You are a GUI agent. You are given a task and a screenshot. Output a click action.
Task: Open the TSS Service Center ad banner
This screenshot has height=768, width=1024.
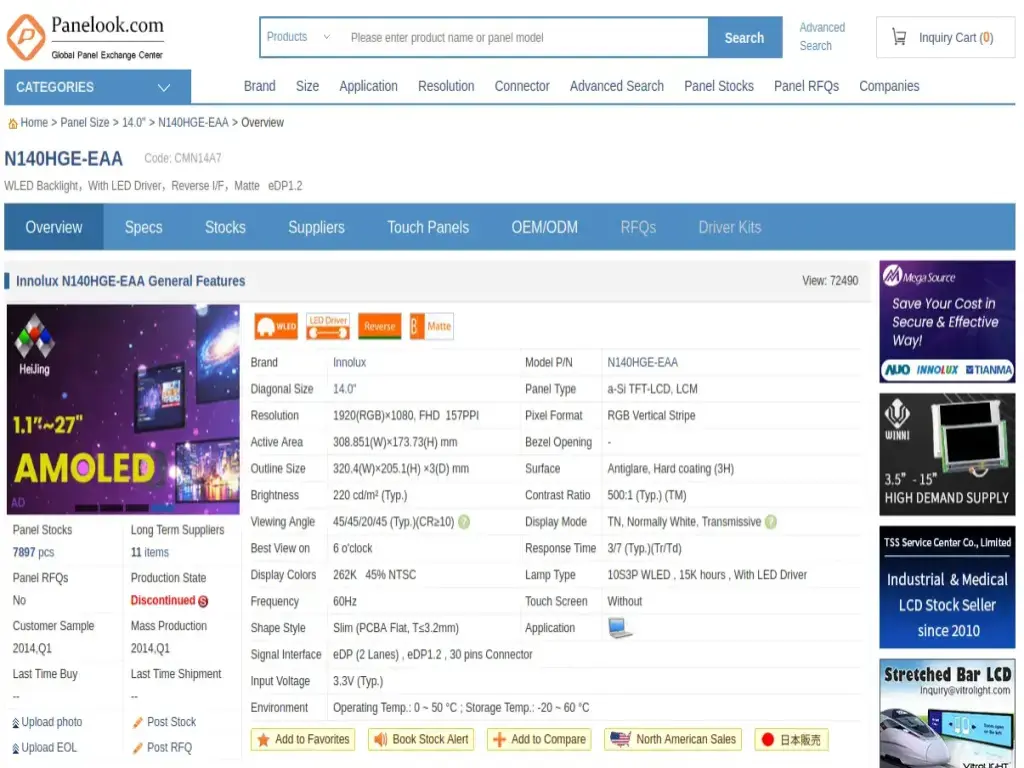tap(947, 587)
